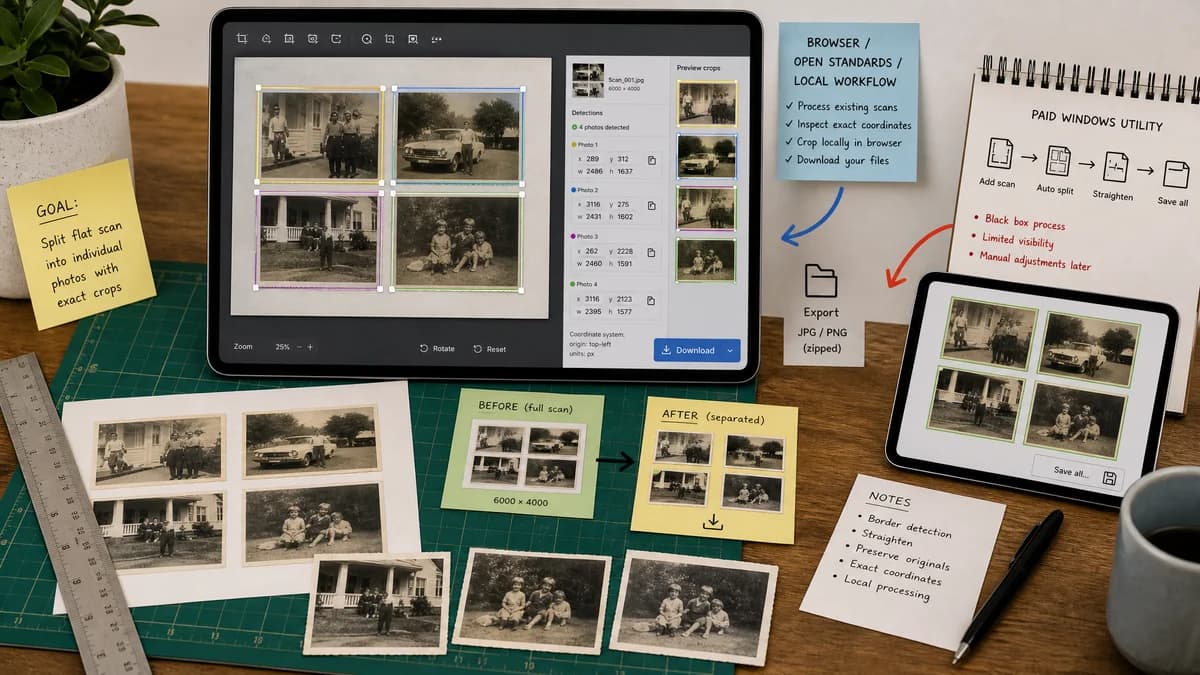Open the three-dots more options toolbar icon

tap(436, 39)
